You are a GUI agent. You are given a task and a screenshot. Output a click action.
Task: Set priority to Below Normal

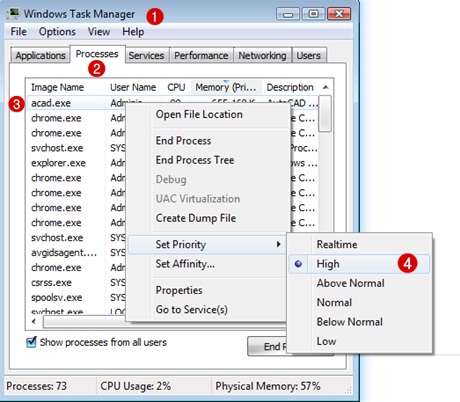pos(359,322)
